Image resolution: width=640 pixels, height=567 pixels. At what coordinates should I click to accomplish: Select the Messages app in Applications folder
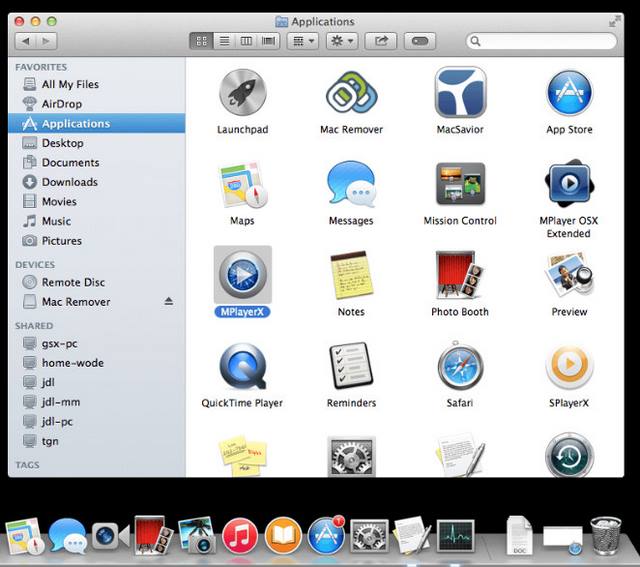pyautogui.click(x=351, y=185)
